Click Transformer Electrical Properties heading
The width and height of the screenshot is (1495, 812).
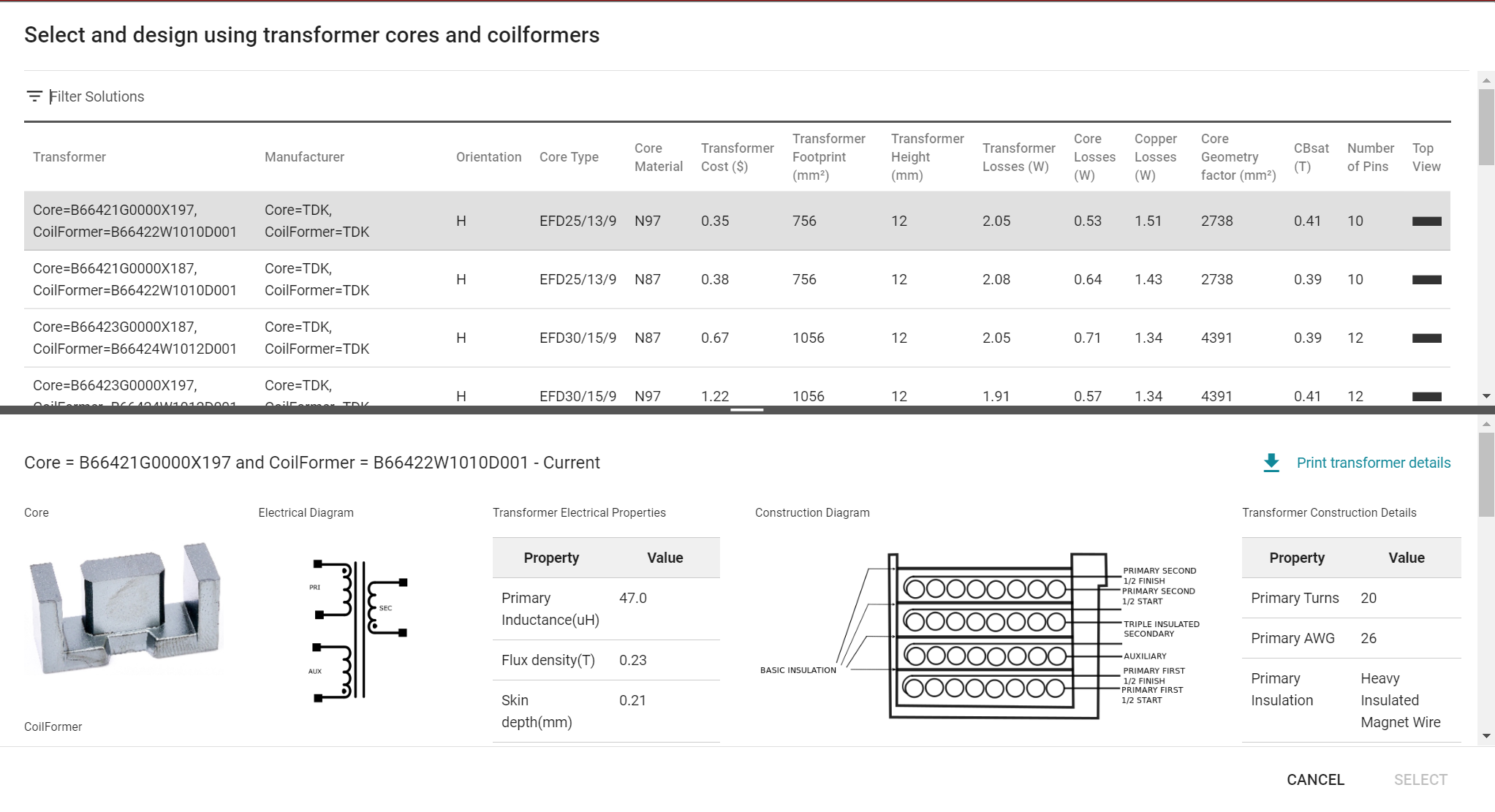coord(579,513)
